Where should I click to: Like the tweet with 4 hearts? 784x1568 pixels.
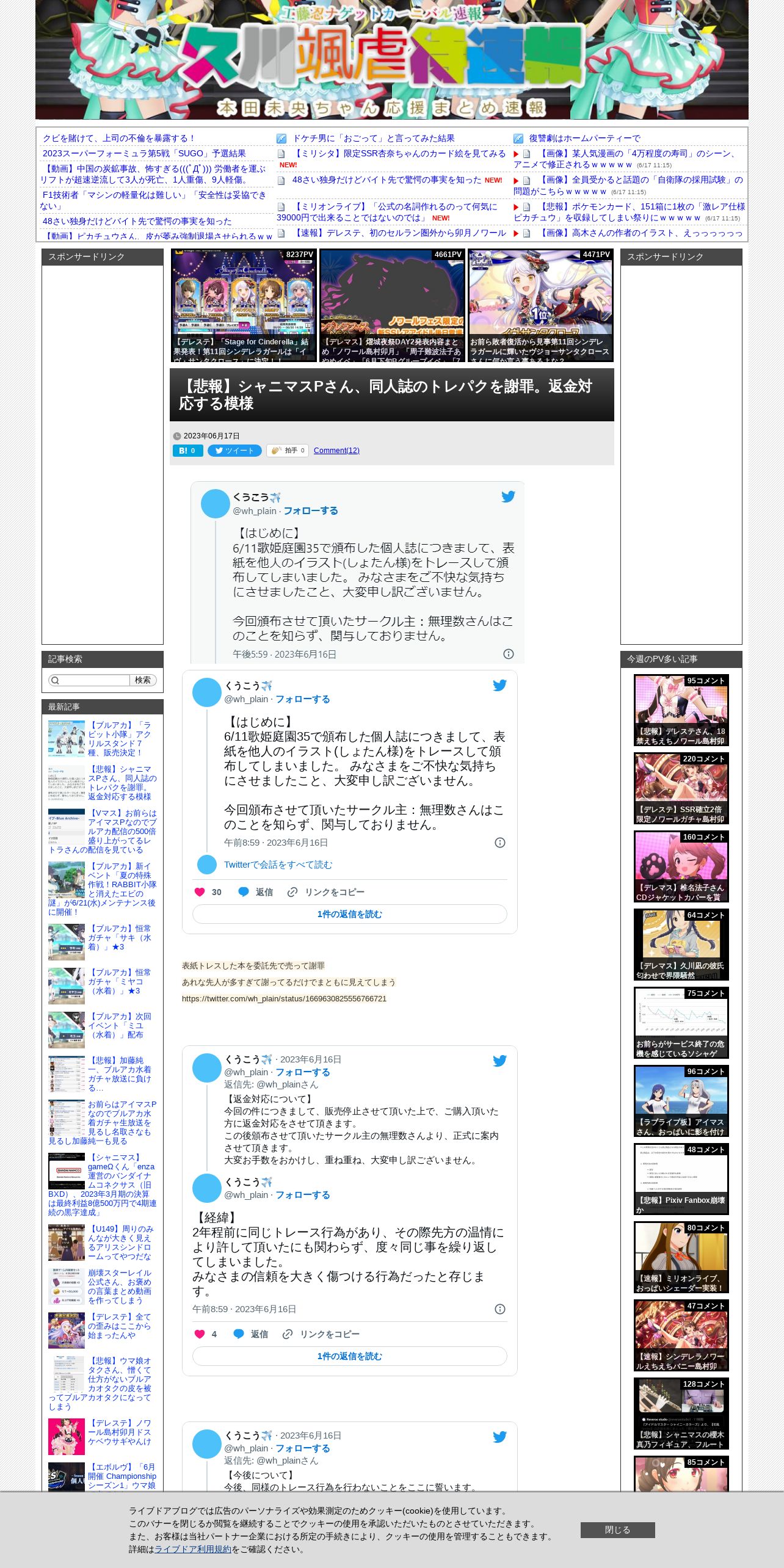tap(200, 1334)
